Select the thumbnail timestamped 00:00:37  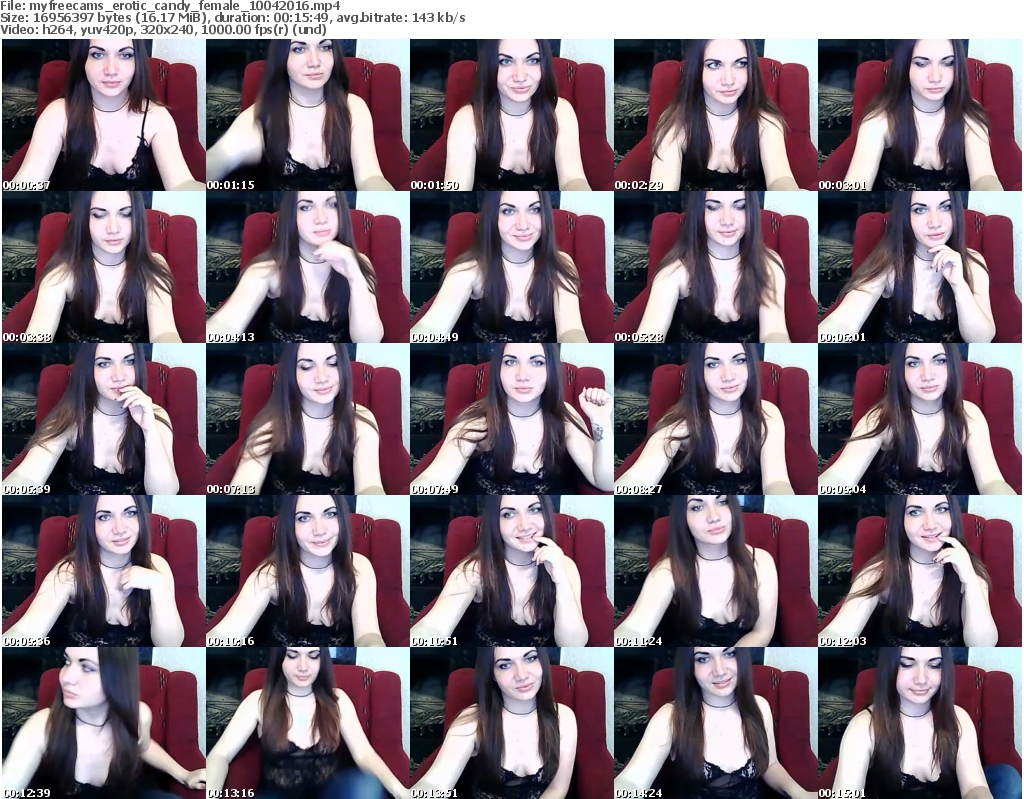tap(104, 115)
